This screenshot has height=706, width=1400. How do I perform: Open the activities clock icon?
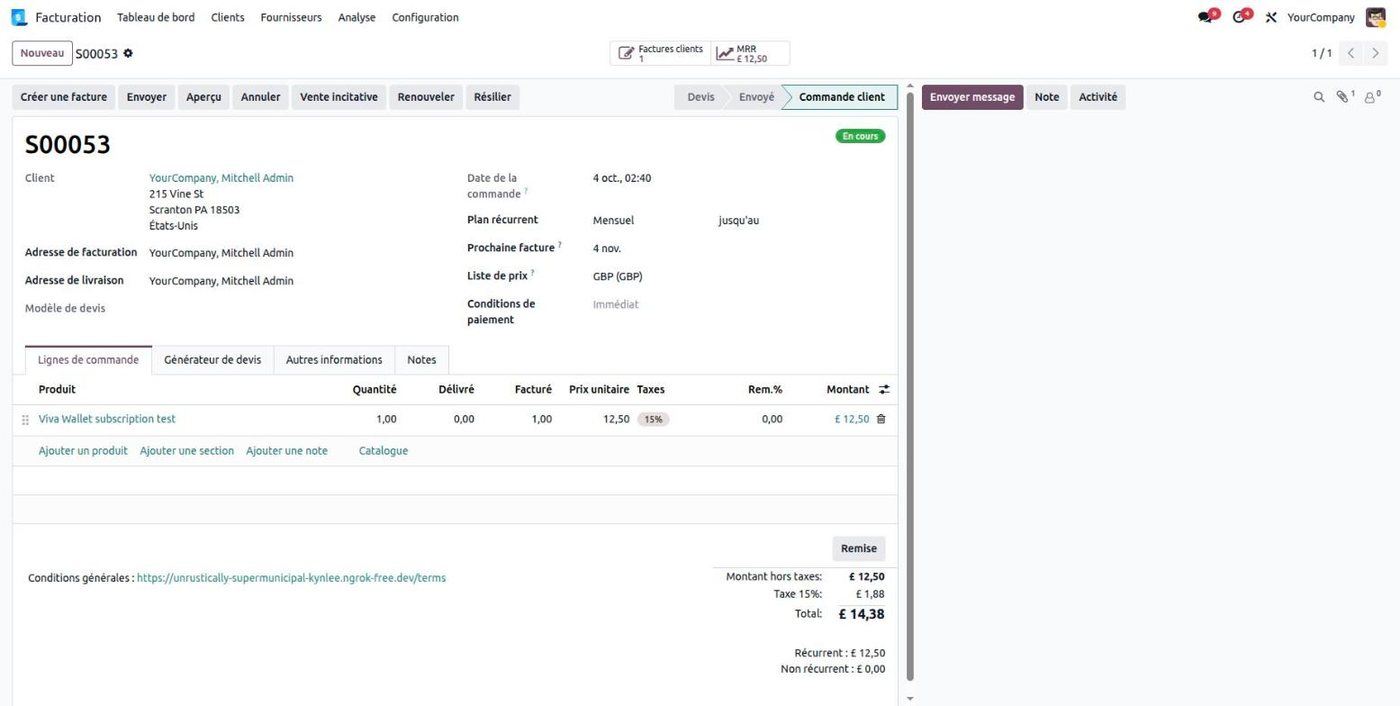point(1241,17)
